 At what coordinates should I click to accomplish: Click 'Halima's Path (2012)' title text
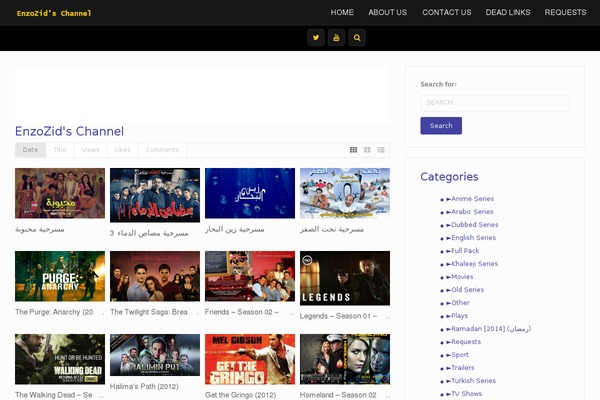(144, 386)
